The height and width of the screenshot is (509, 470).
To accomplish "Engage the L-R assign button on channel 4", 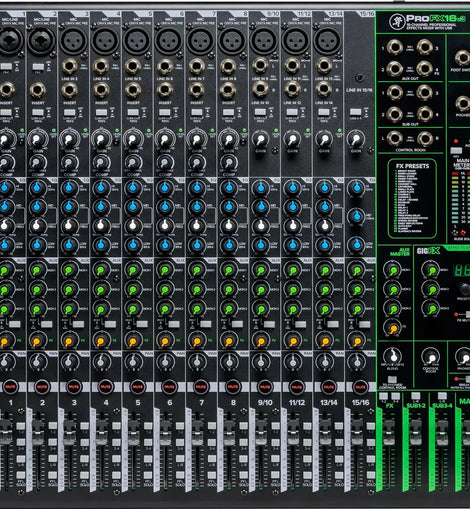I will (x=116, y=458).
